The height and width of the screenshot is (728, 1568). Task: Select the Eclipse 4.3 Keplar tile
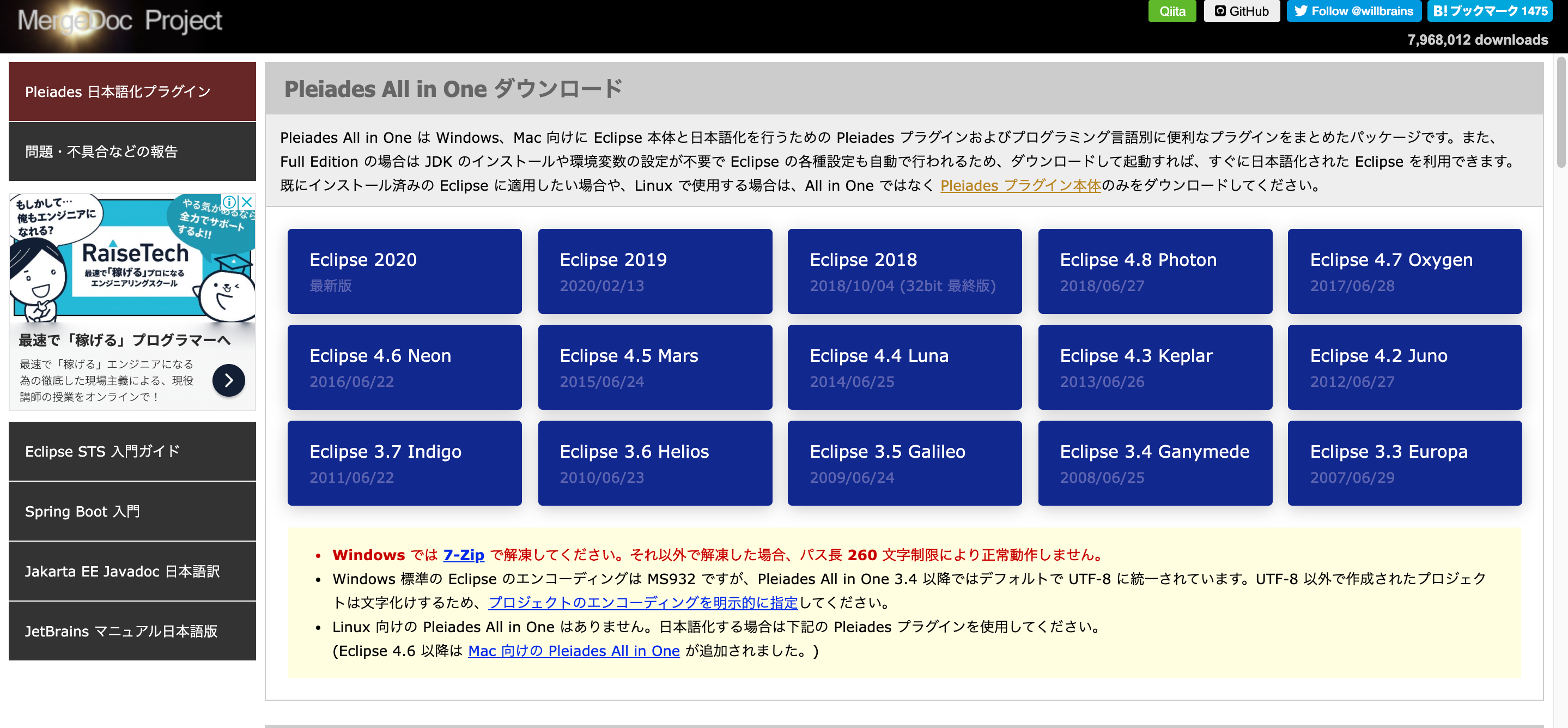click(1156, 367)
